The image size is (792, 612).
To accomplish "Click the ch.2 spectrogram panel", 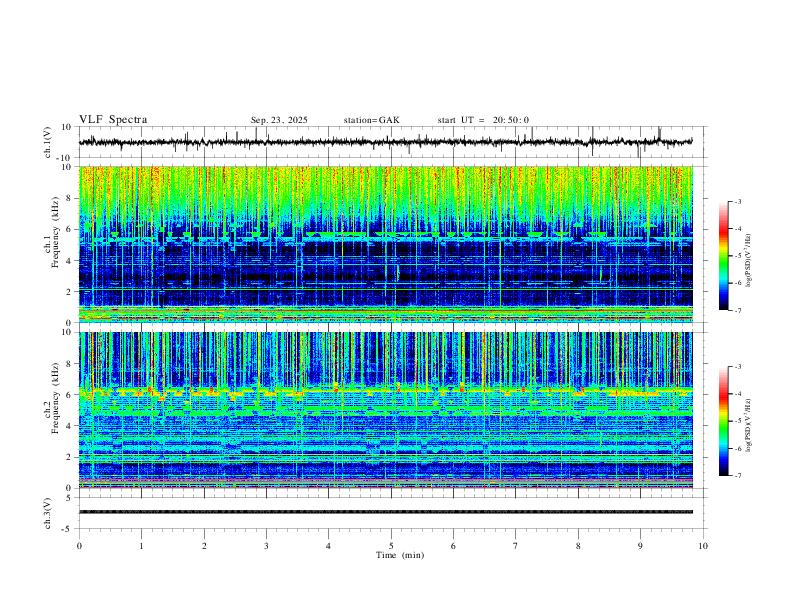I will 385,410.
